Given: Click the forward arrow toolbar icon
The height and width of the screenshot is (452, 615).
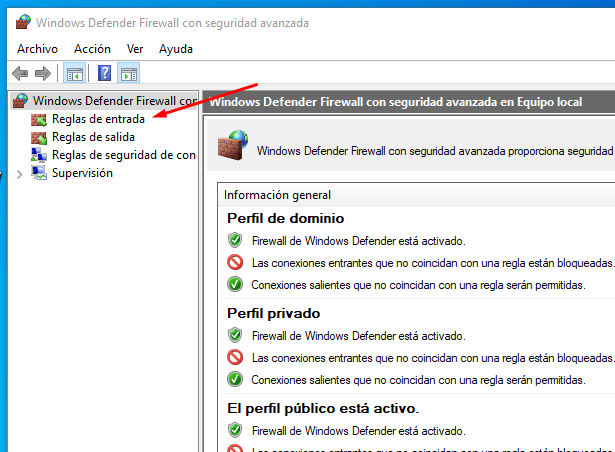Looking at the screenshot, I should pyautogui.click(x=42, y=73).
